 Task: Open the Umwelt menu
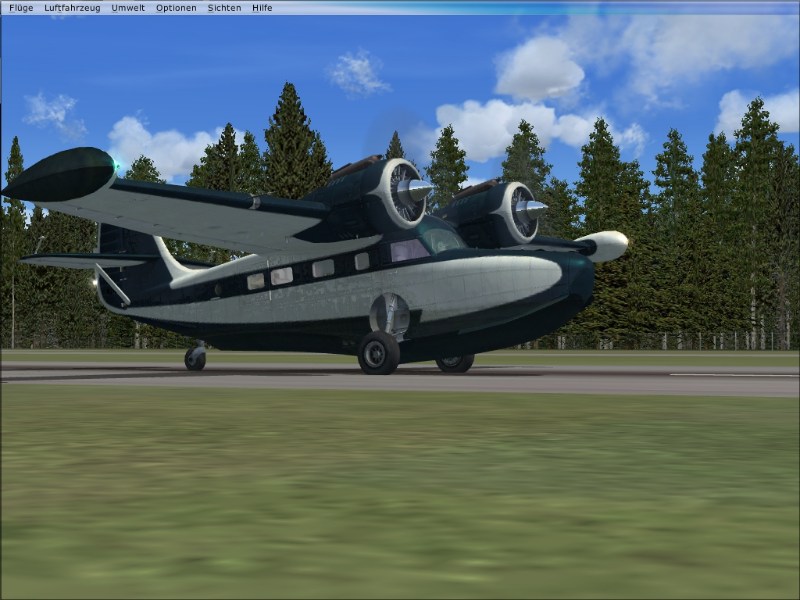[x=128, y=8]
